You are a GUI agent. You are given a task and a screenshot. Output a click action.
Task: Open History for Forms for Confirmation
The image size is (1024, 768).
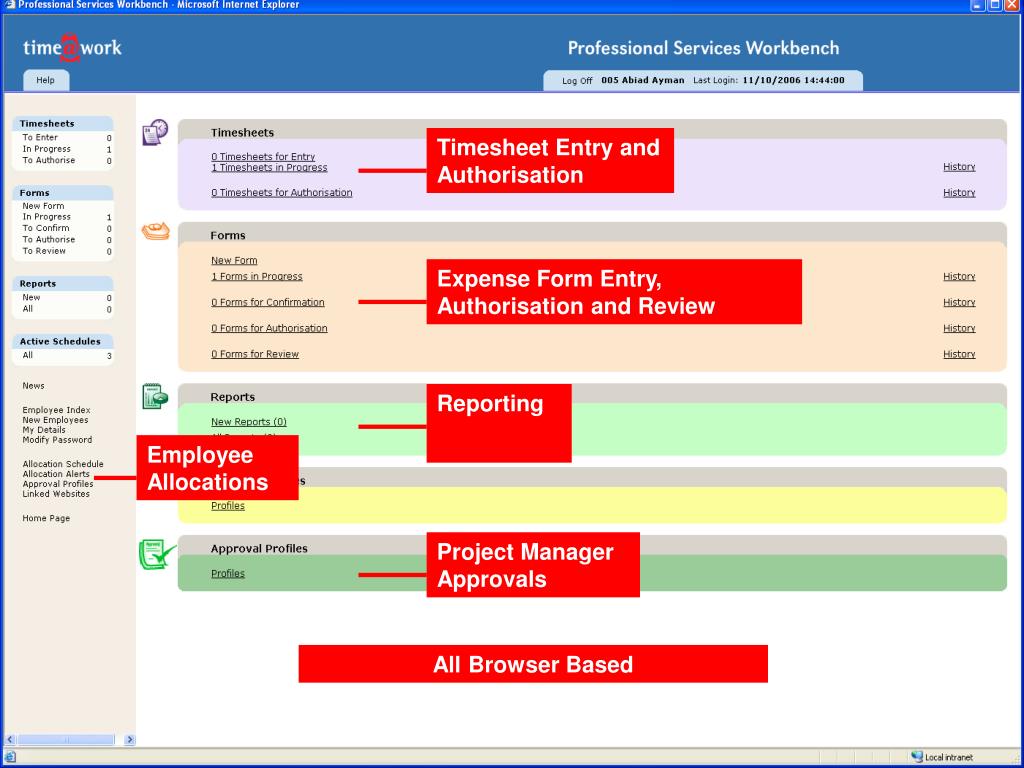(x=959, y=302)
